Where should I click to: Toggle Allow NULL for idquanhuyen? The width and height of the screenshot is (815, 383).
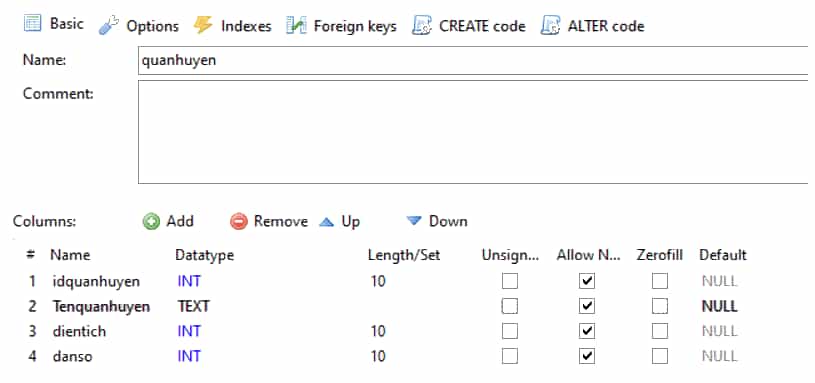tap(587, 282)
